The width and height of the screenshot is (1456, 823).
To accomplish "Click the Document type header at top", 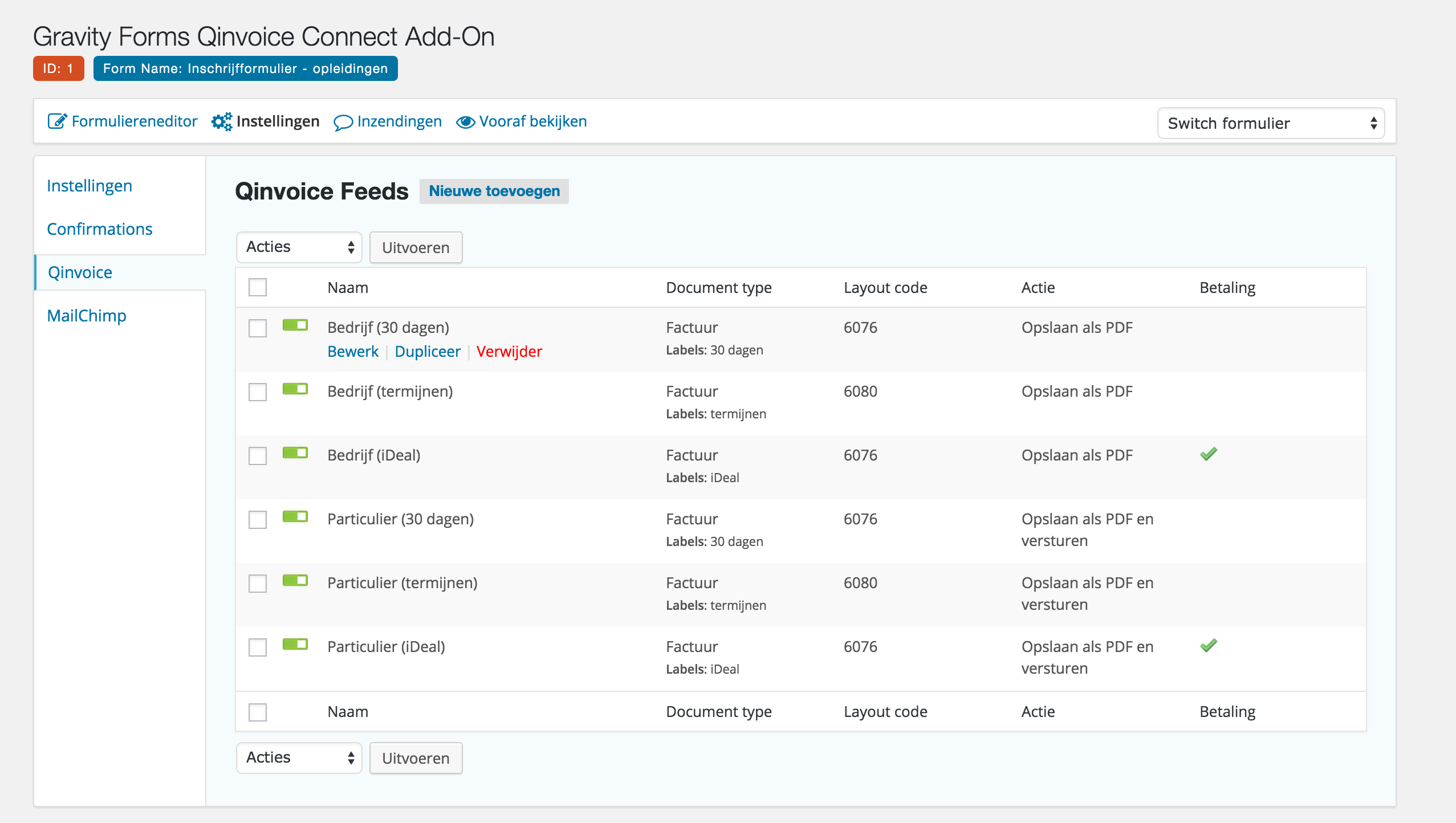I will tap(719, 288).
